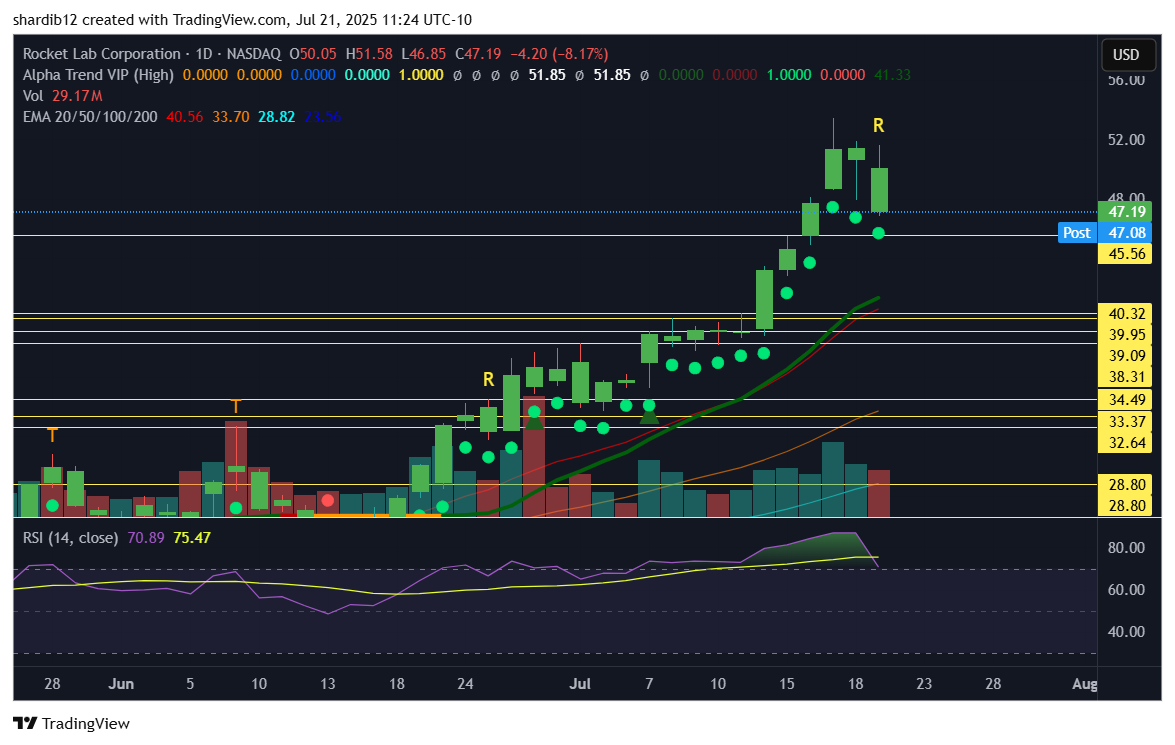Select the EMA 20/50/100/200 indicator label
This screenshot has width=1175, height=745.
[x=90, y=117]
